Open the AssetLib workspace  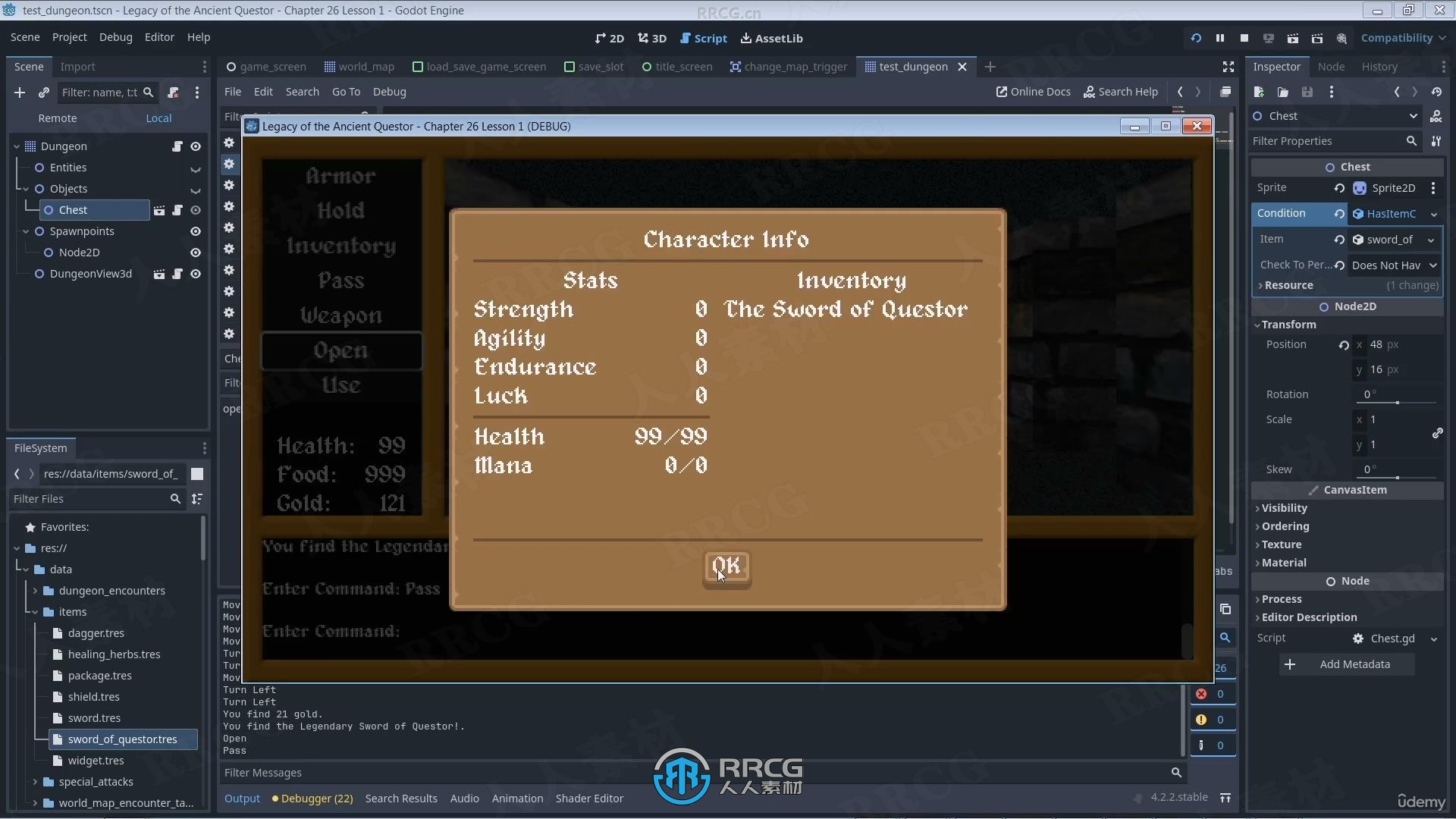(772, 38)
